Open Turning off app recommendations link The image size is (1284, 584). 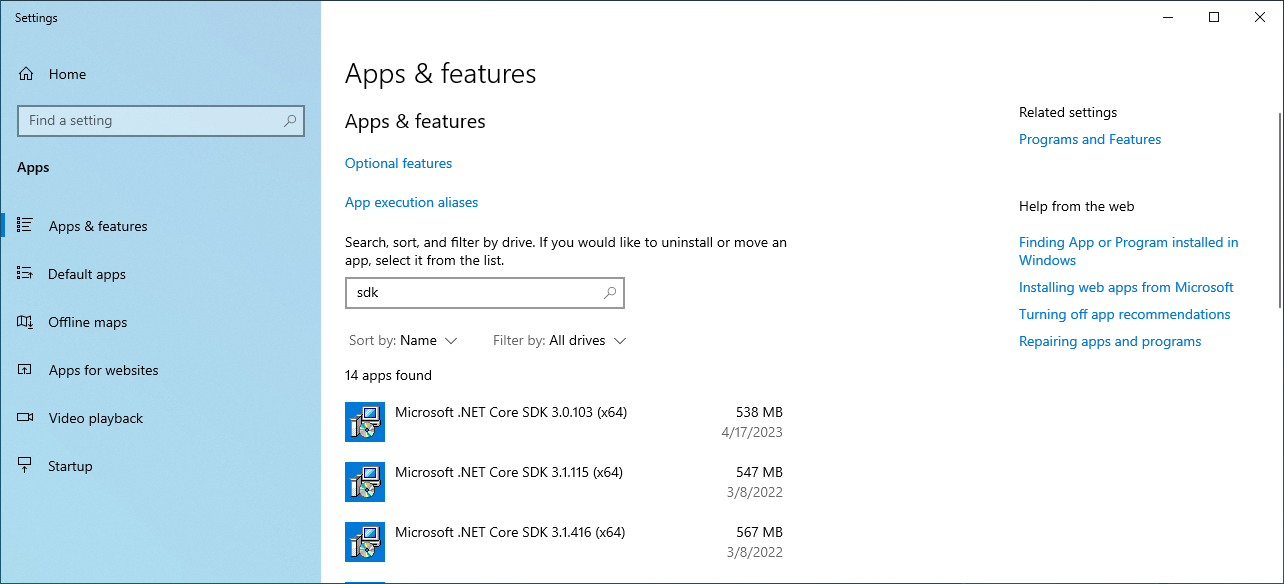click(1124, 314)
